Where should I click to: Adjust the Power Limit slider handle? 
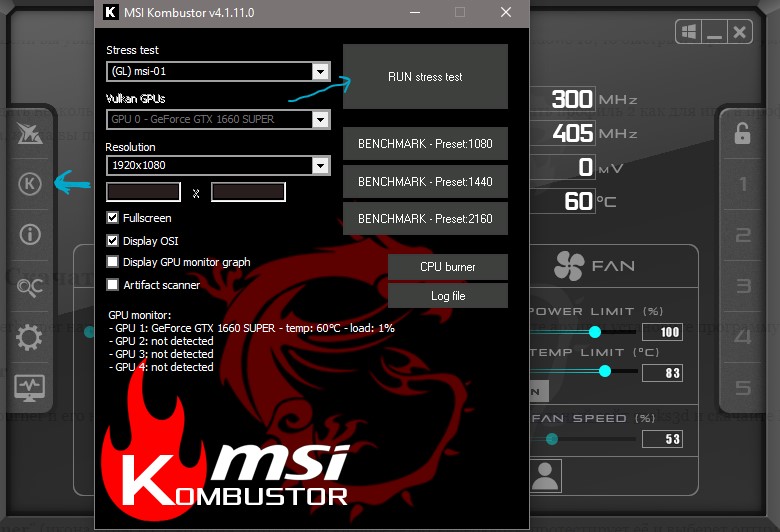[x=594, y=332]
